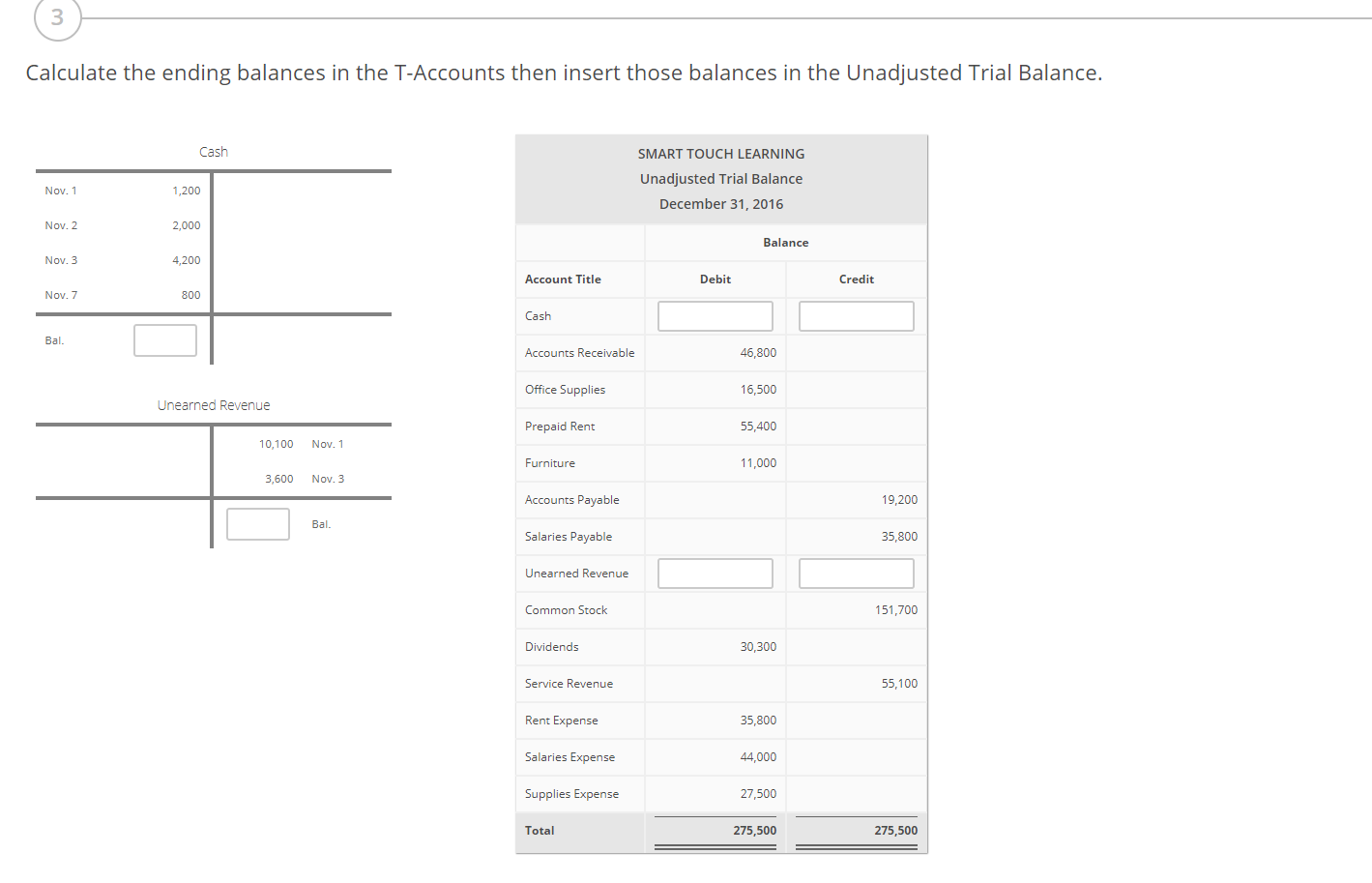The image size is (1372, 883).
Task: Click the Cash Debit field in the trial balance
Action: (715, 315)
